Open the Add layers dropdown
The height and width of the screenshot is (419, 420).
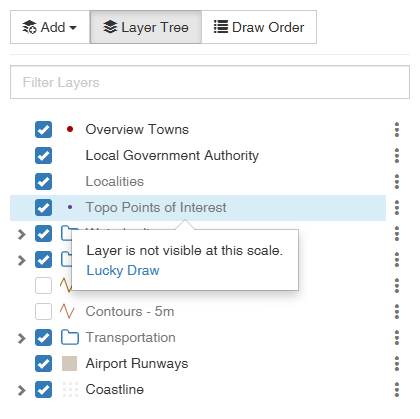(50, 27)
